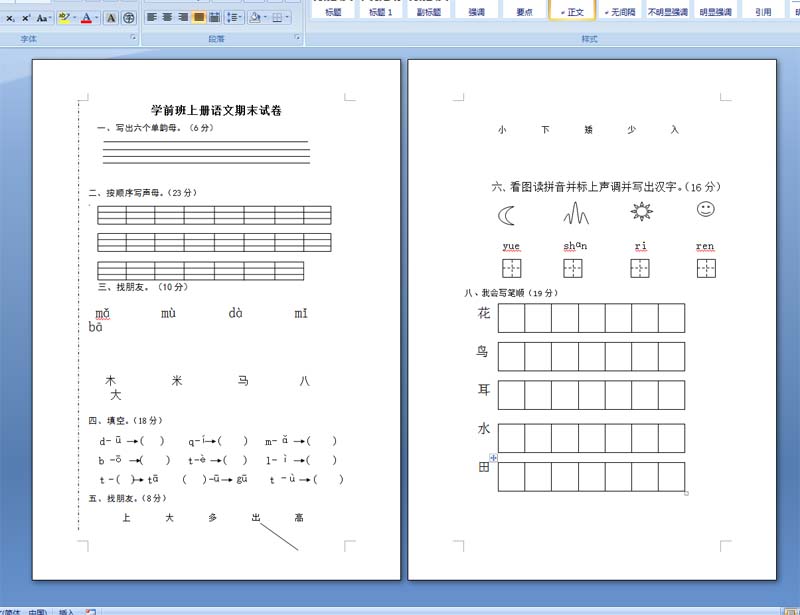Apply the red font color
The width and height of the screenshot is (800, 615).
point(86,18)
